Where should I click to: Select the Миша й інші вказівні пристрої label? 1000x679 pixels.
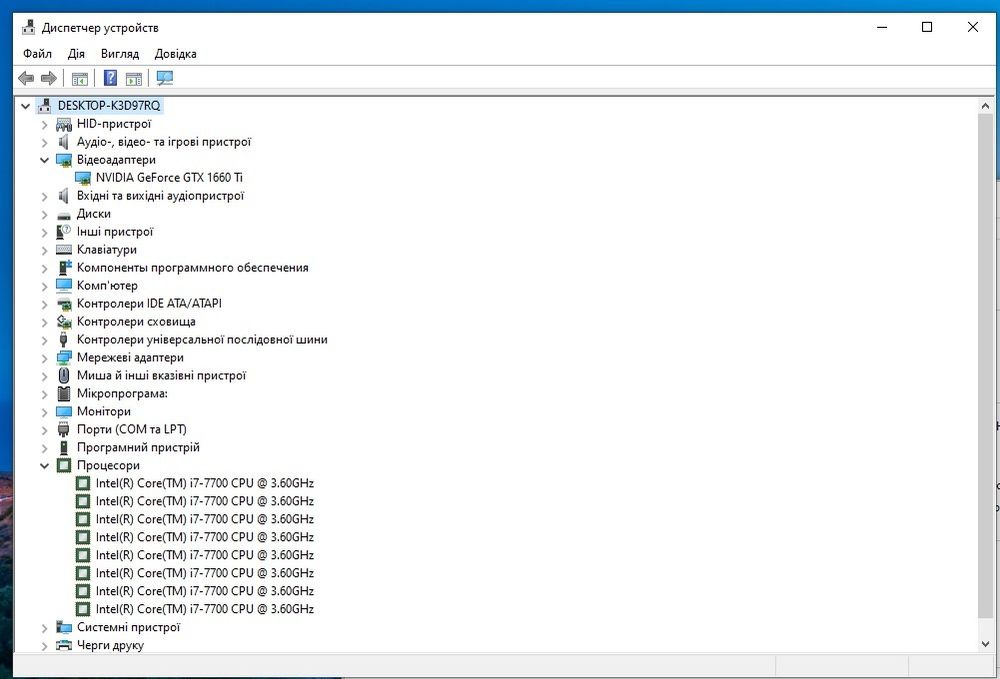click(161, 376)
